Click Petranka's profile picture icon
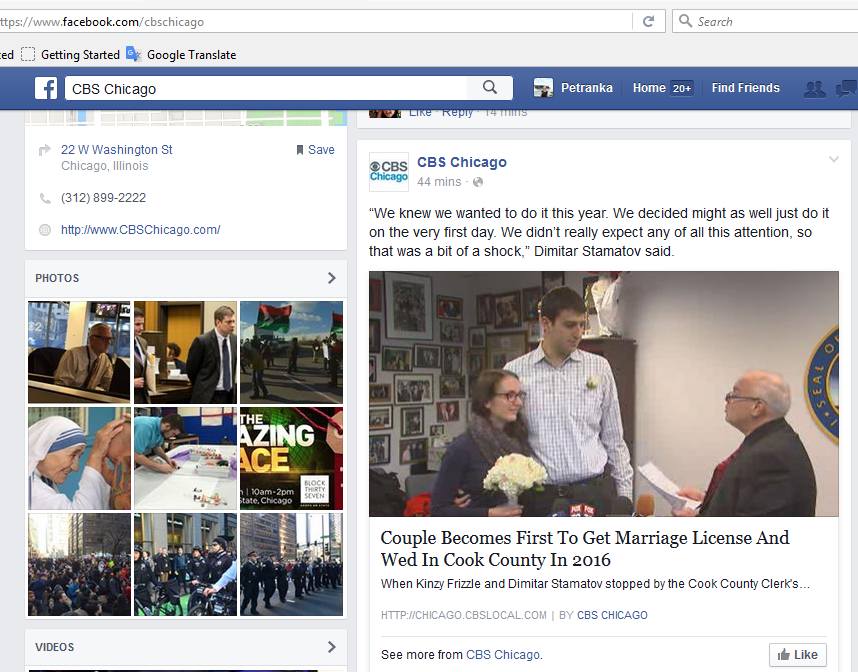Viewport: 858px width, 672px height. [543, 88]
